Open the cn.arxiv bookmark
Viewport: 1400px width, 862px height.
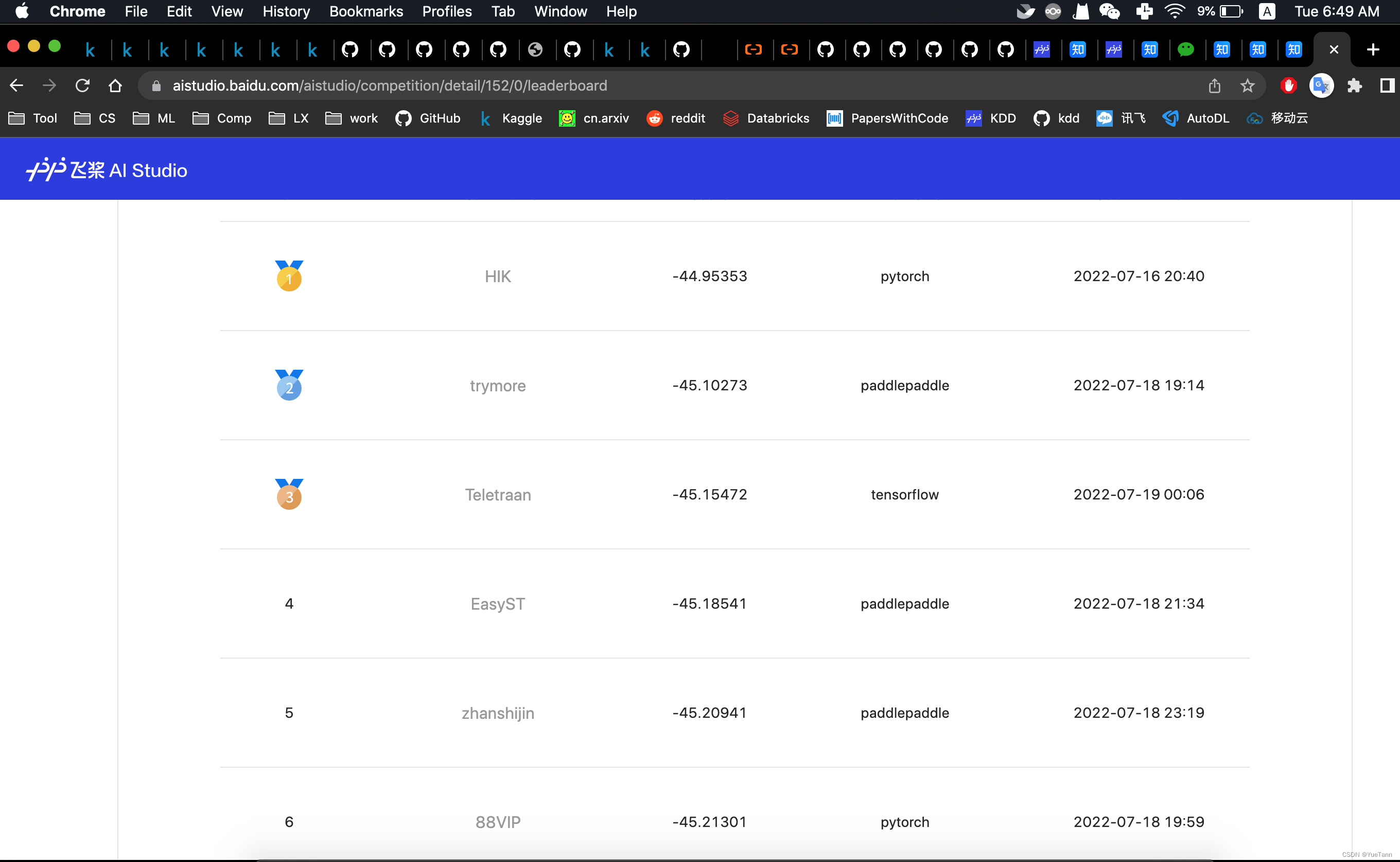(594, 118)
